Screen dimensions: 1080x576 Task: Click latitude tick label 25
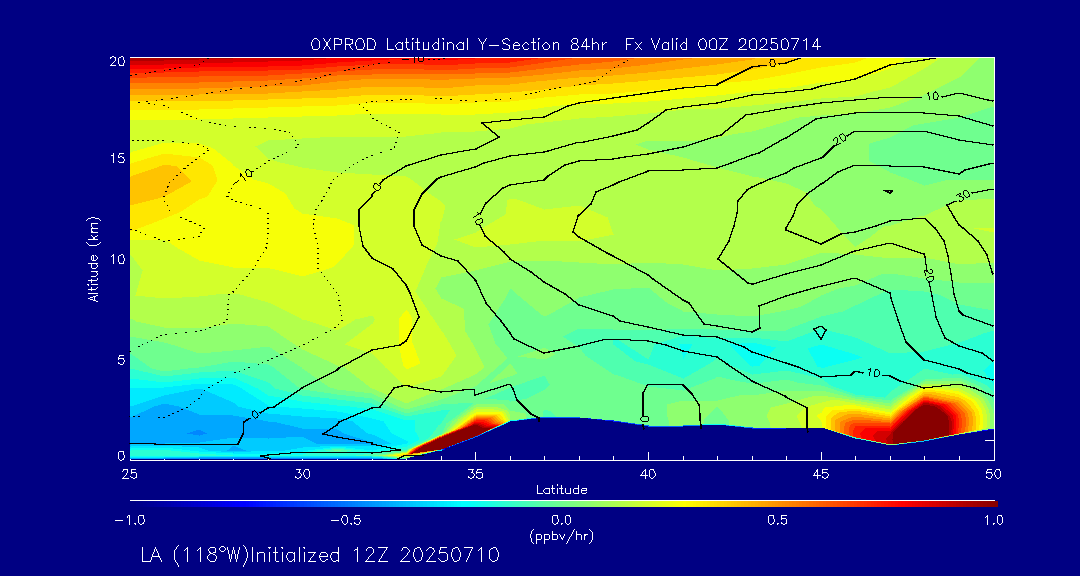coord(129,474)
